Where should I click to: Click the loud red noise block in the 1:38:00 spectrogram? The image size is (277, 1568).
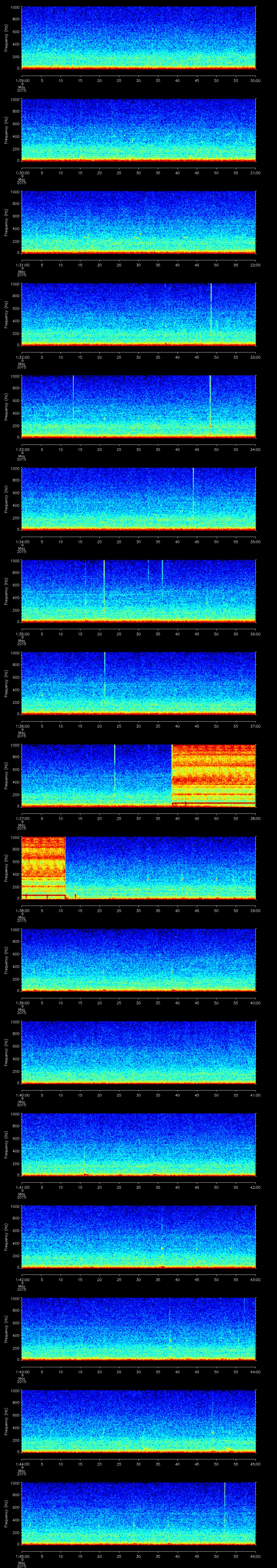click(43, 868)
